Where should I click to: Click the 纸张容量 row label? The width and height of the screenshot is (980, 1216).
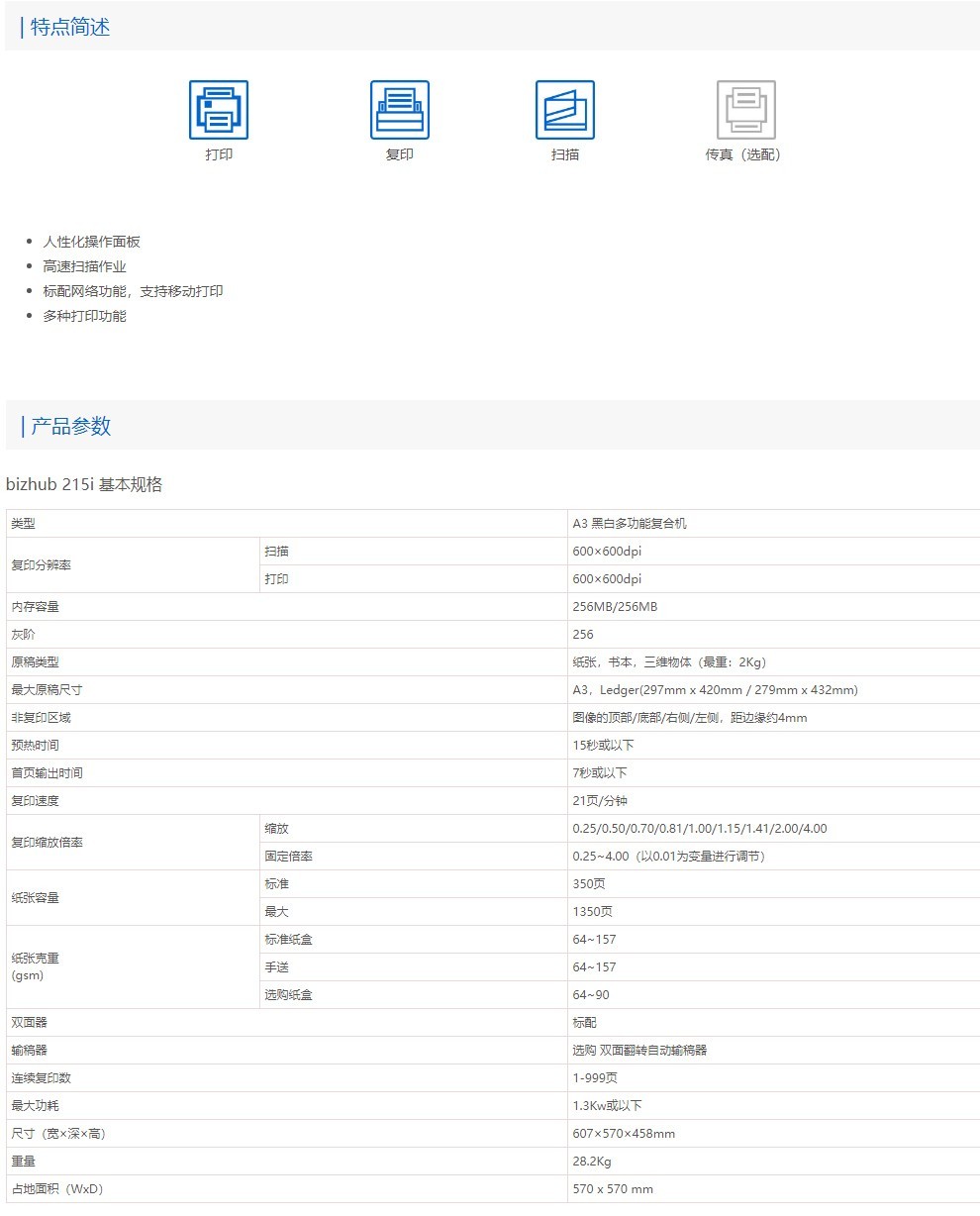coord(35,898)
